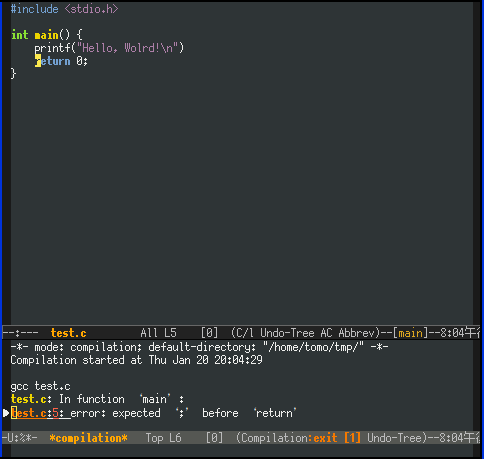Click the [0] indicator in compilation mode line

(214, 438)
